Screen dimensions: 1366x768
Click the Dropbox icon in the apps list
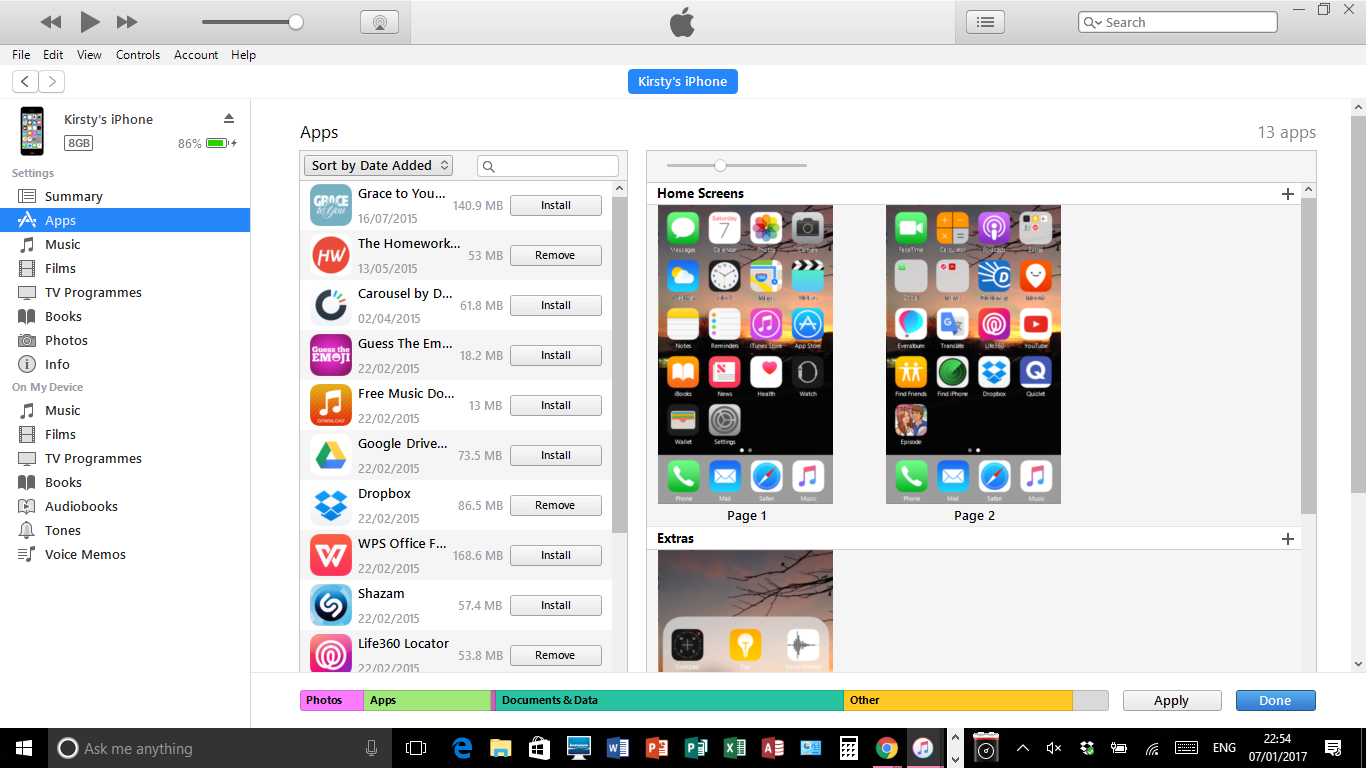(x=331, y=505)
